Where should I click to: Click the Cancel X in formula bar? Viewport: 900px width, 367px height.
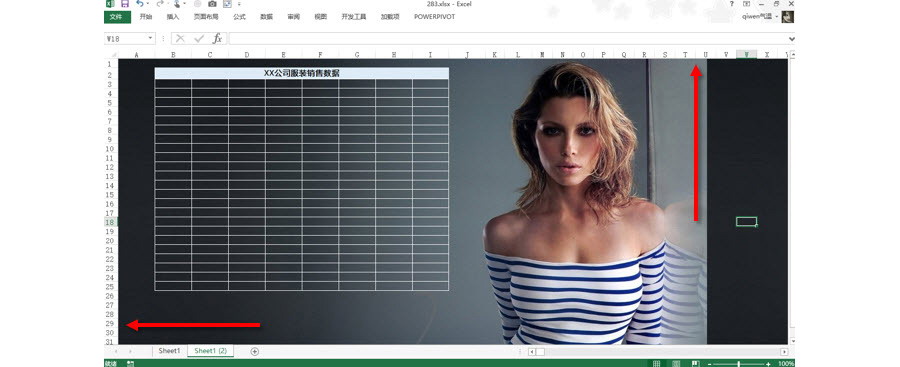click(x=180, y=38)
